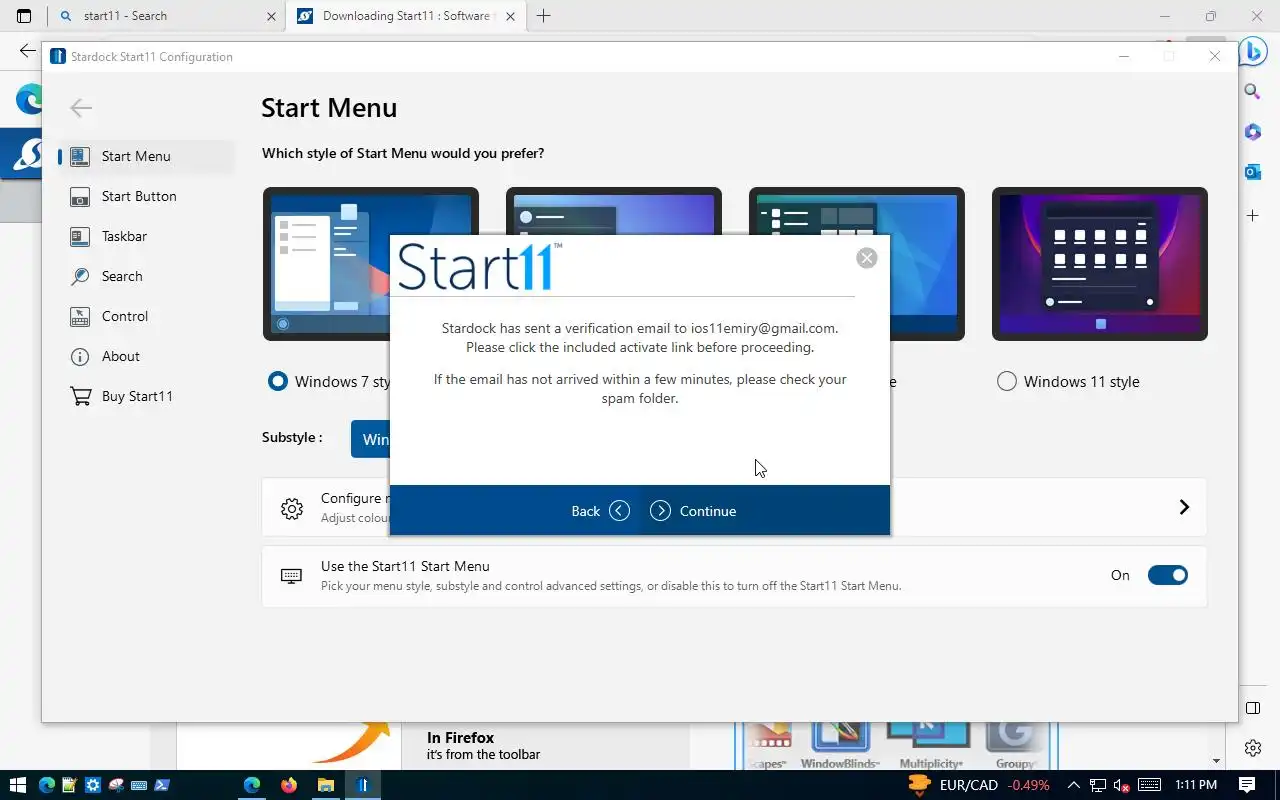Click the EUR/CAD taskbar widget

[x=979, y=785]
